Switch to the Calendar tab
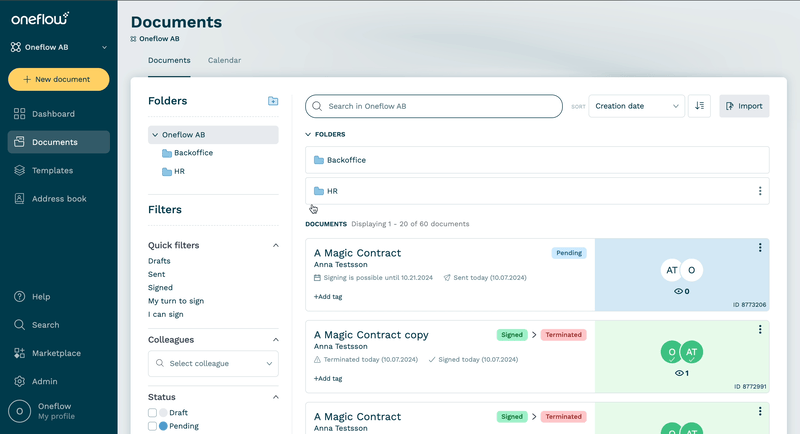800x434 pixels. [224, 60]
